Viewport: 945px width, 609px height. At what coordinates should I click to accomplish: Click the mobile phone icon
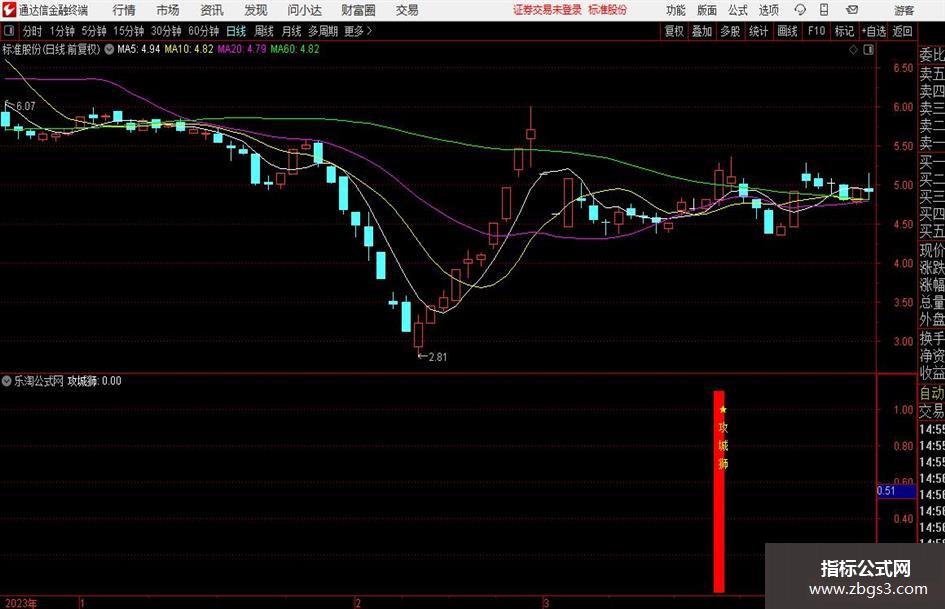click(x=824, y=10)
